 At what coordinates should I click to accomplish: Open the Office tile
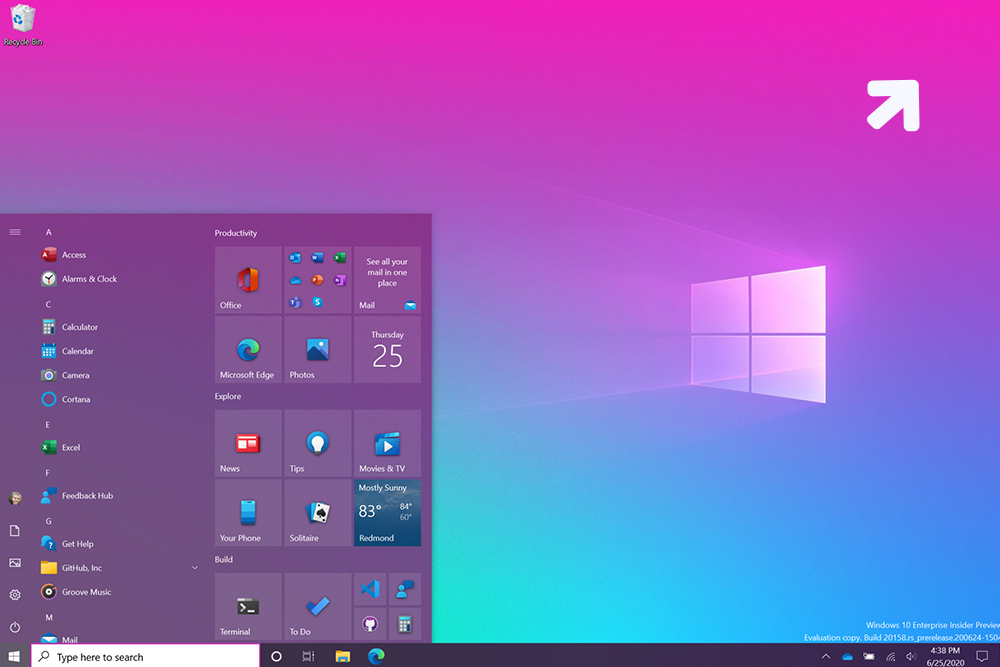[x=248, y=280]
